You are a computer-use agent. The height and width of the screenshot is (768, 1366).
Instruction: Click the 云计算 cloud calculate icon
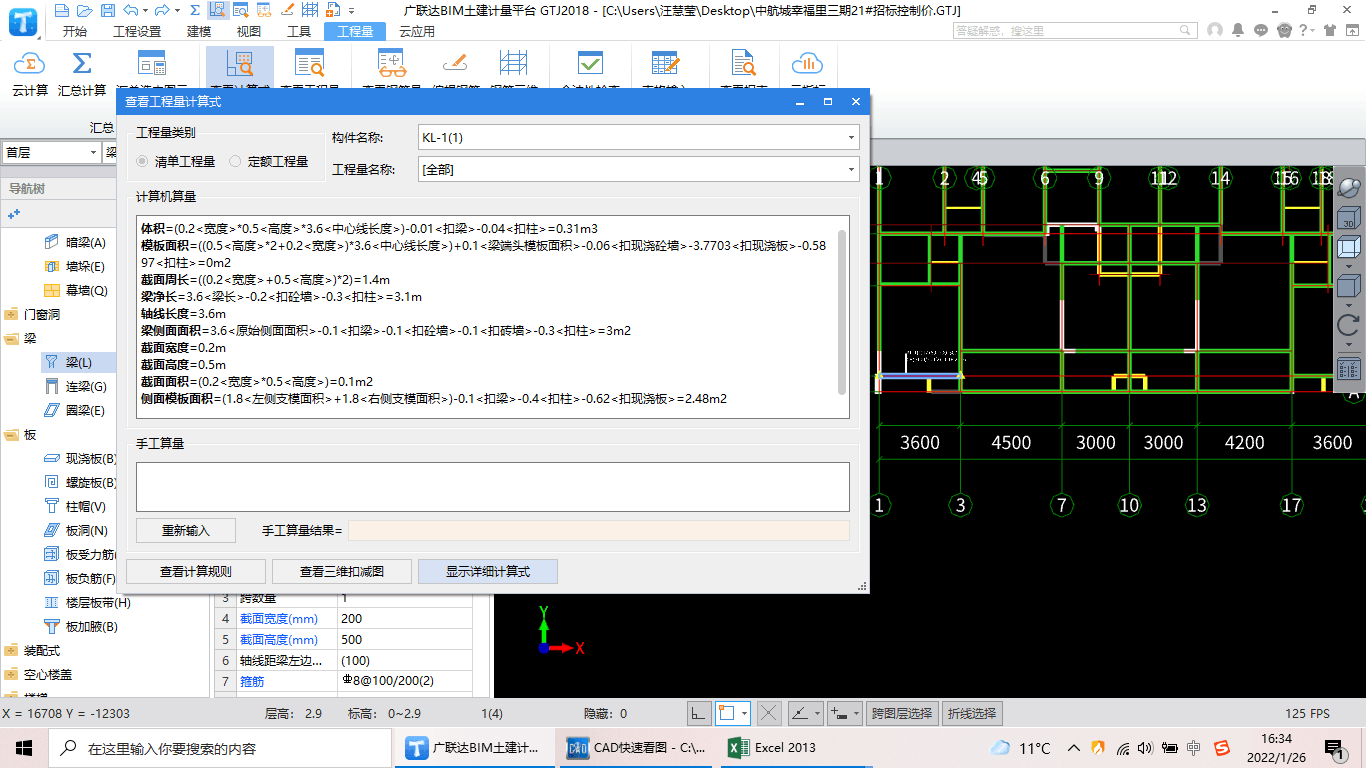tap(30, 64)
